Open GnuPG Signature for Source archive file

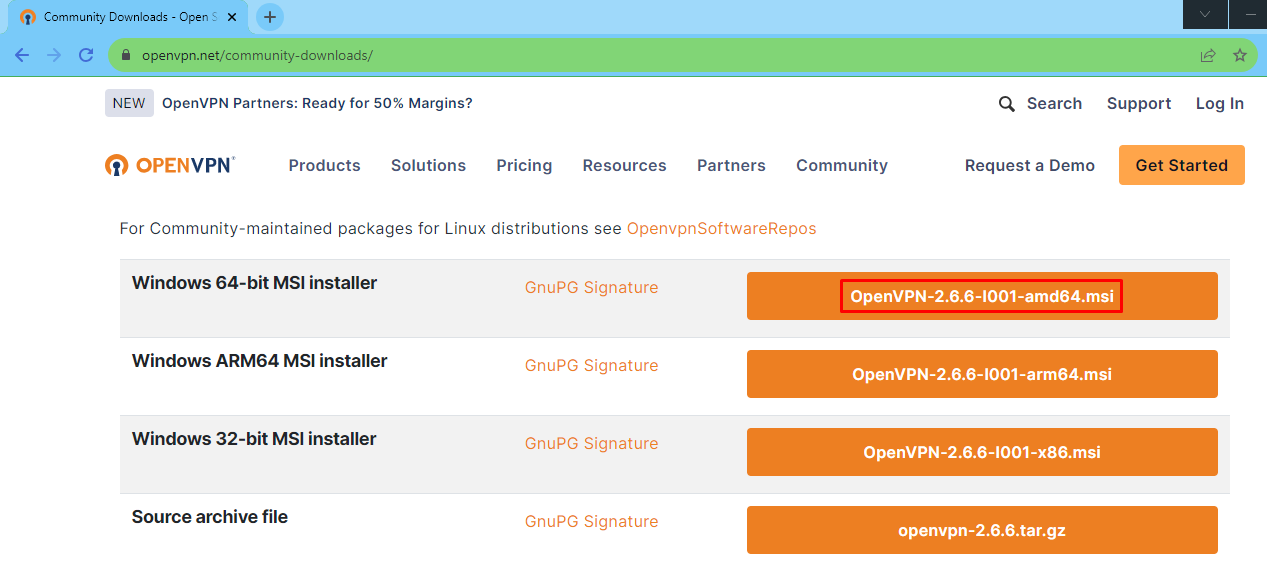coord(591,522)
